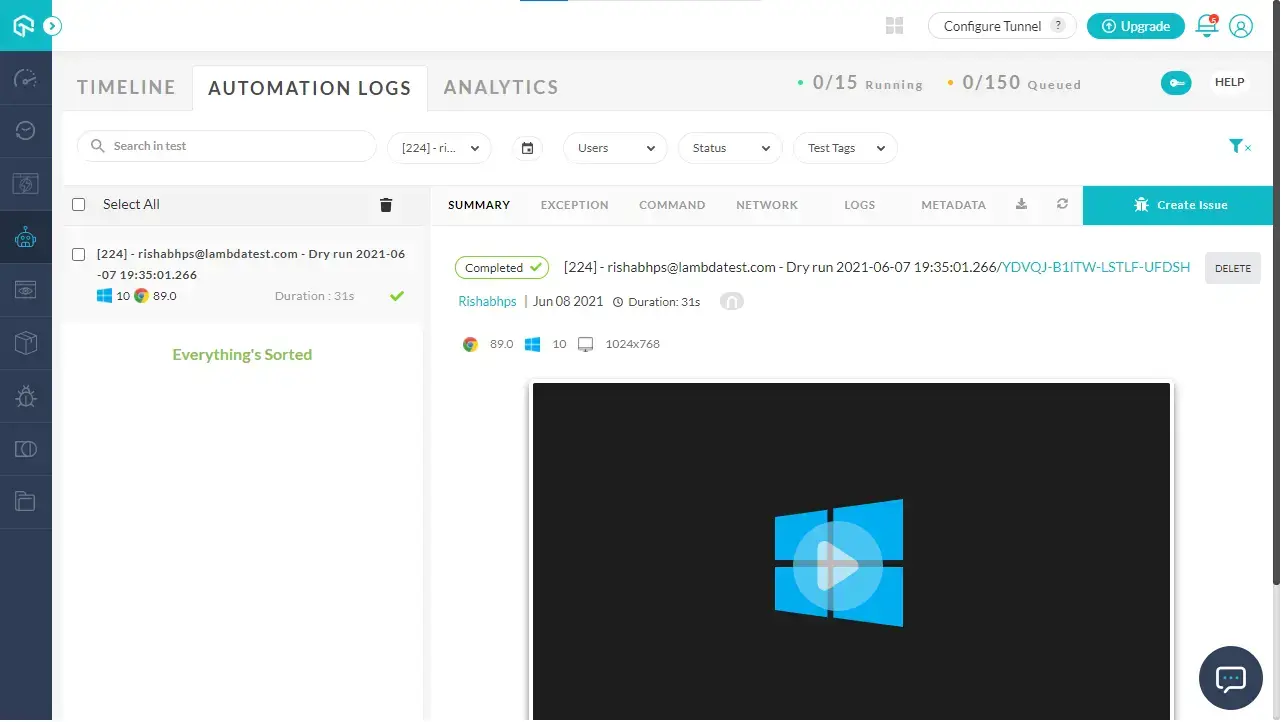The height and width of the screenshot is (722, 1281).
Task: Clear filters using the filter icon with x
Action: [1240, 146]
